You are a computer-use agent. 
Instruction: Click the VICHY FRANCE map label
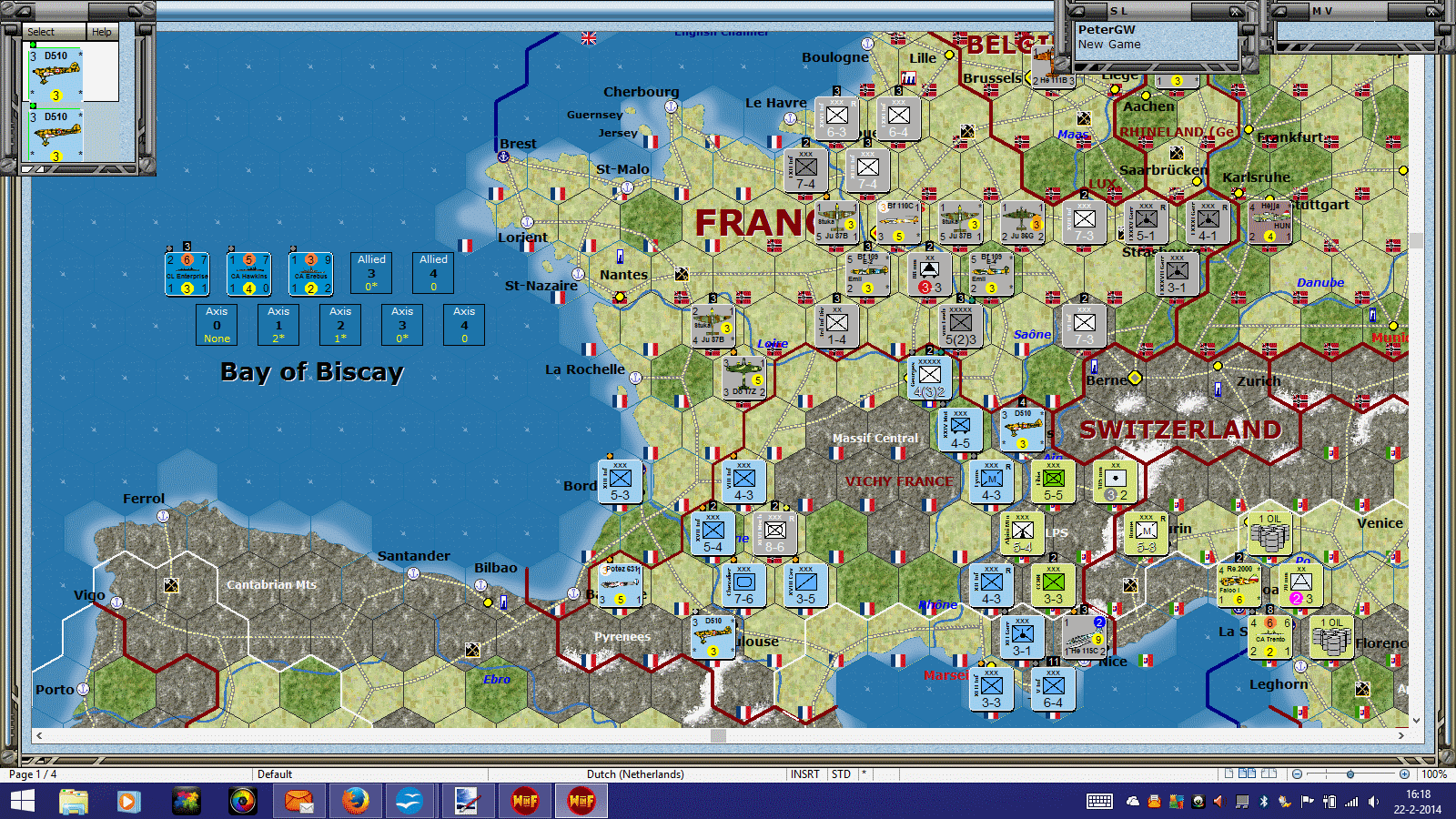pyautogui.click(x=899, y=481)
